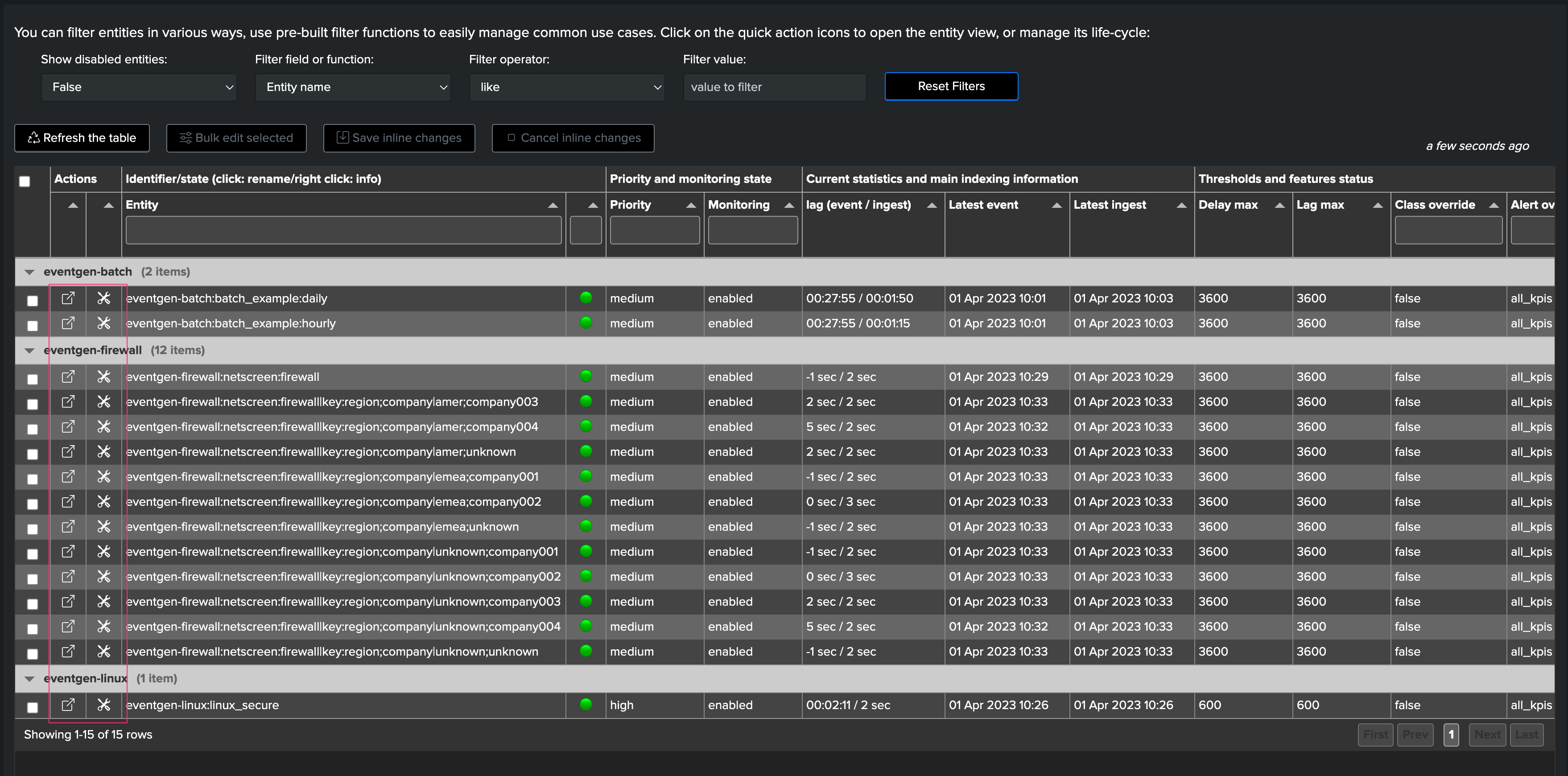Image resolution: width=1568 pixels, height=776 pixels.
Task: Open entity view for batch_example:hourly
Action: (68, 323)
